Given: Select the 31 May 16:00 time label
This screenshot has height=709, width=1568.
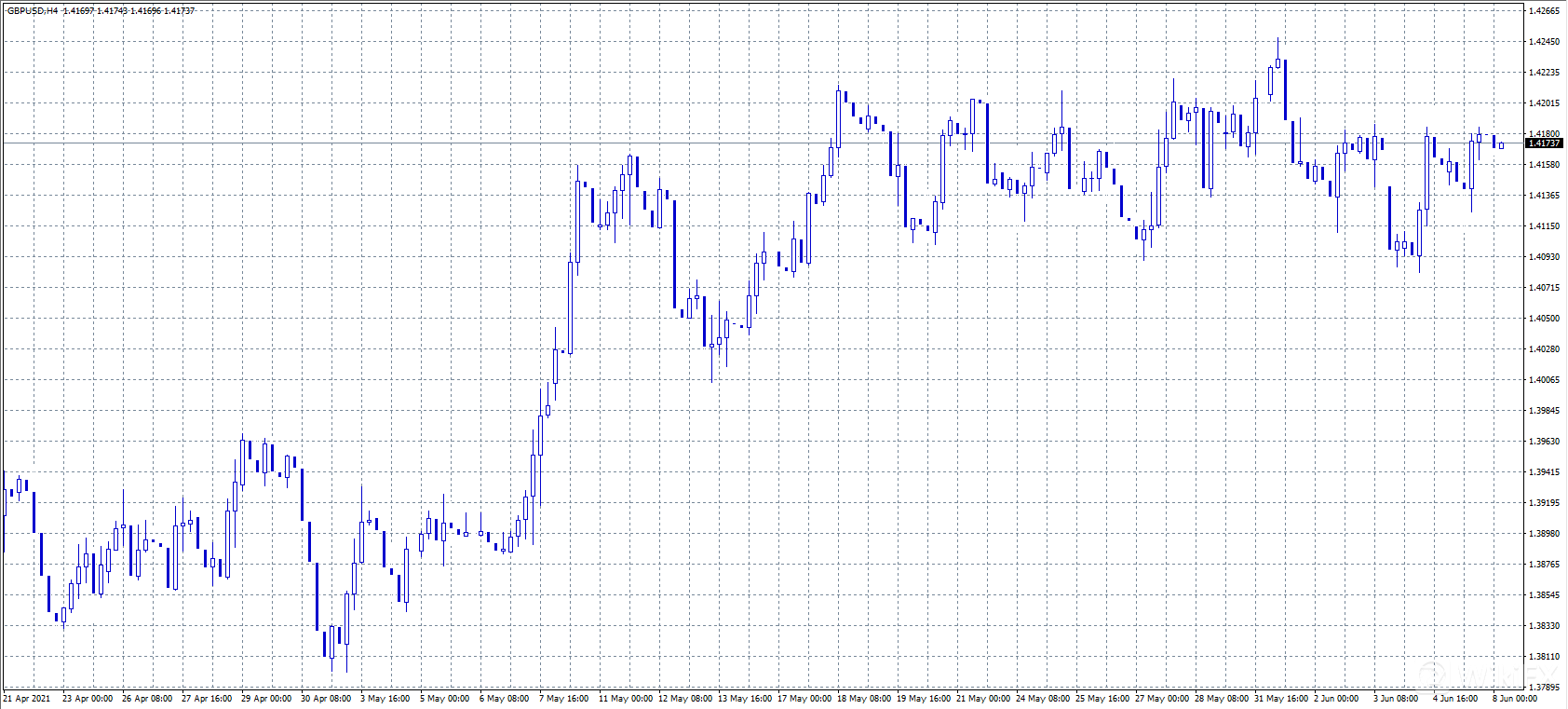Looking at the screenshot, I should (1279, 699).
